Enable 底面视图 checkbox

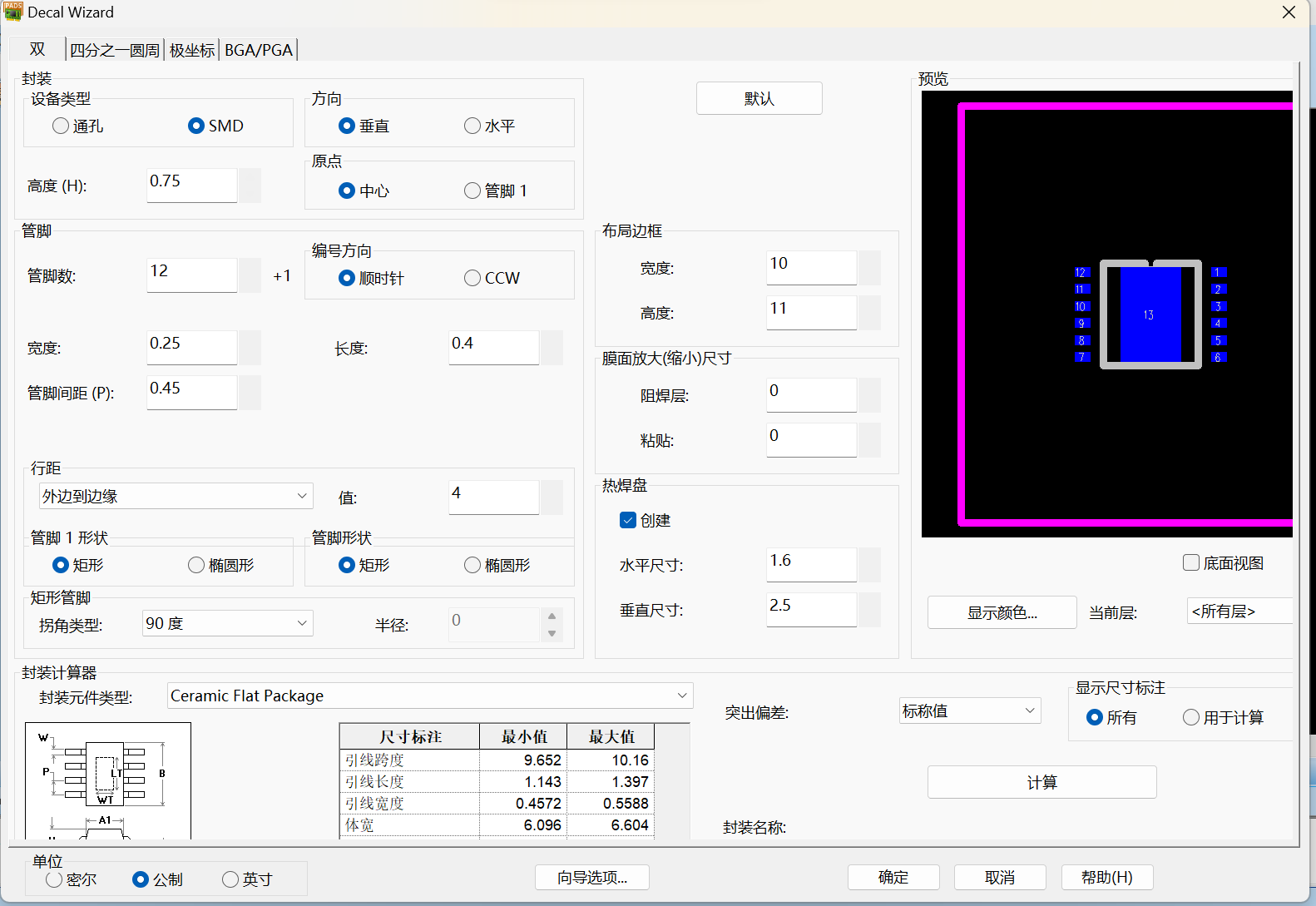pos(1224,563)
